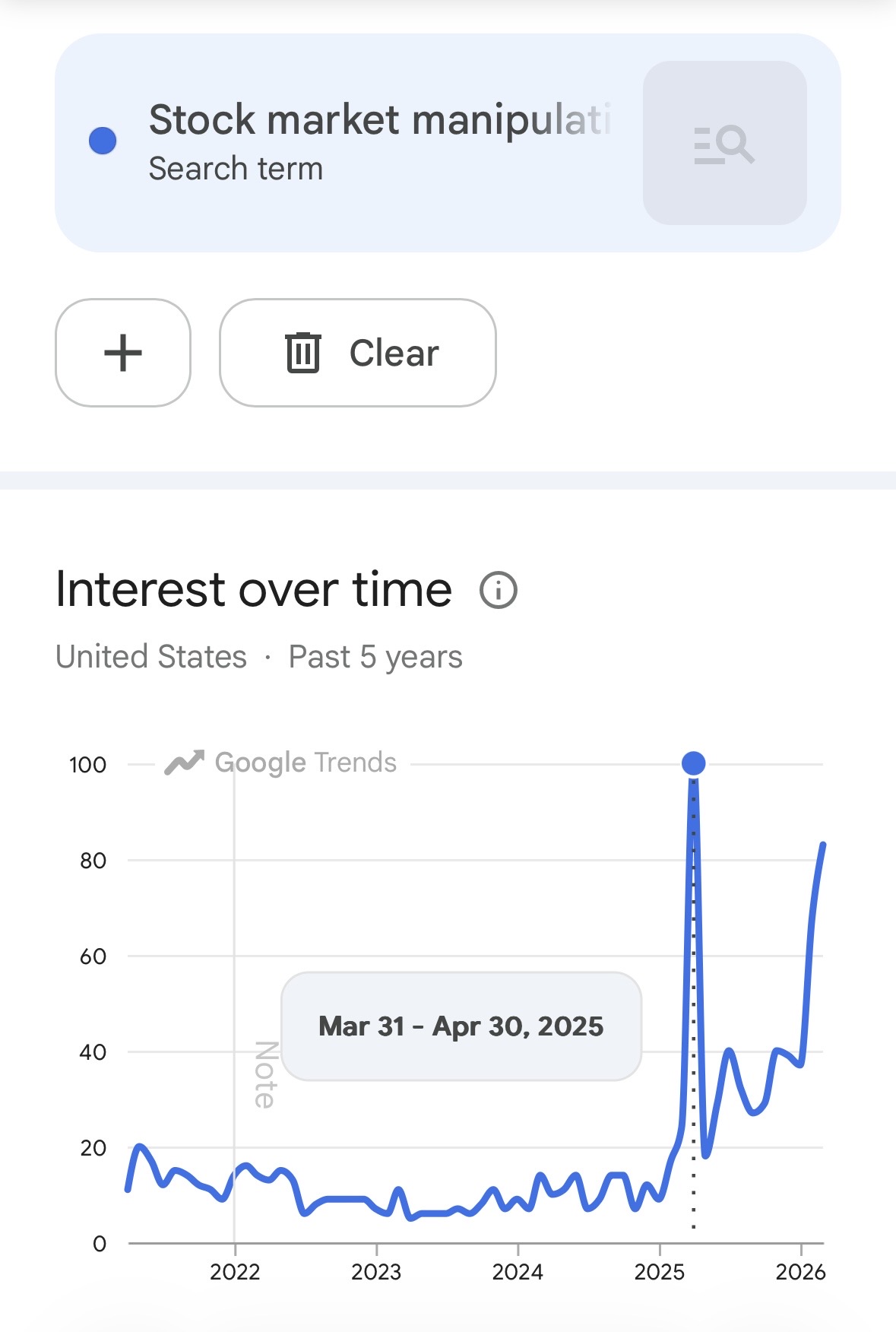
Task: Select the 2024 x-axis label
Action: point(518,1272)
